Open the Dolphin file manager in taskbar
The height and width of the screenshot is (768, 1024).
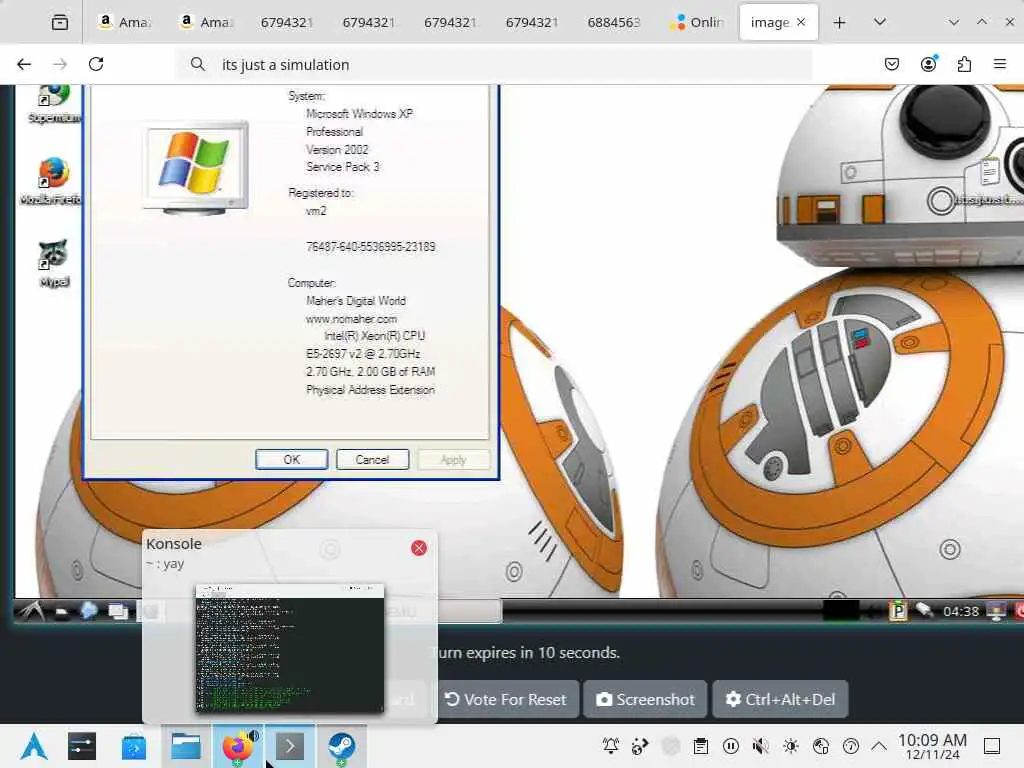pyautogui.click(x=185, y=746)
